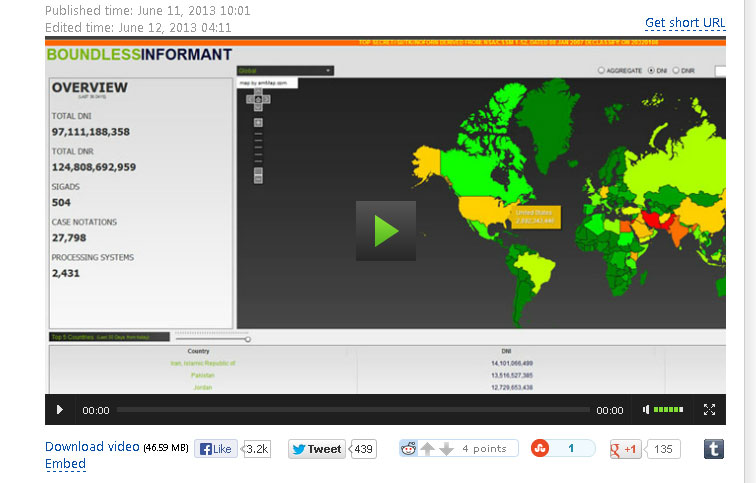
Task: Click the 4 points Reddit score
Action: (484, 449)
